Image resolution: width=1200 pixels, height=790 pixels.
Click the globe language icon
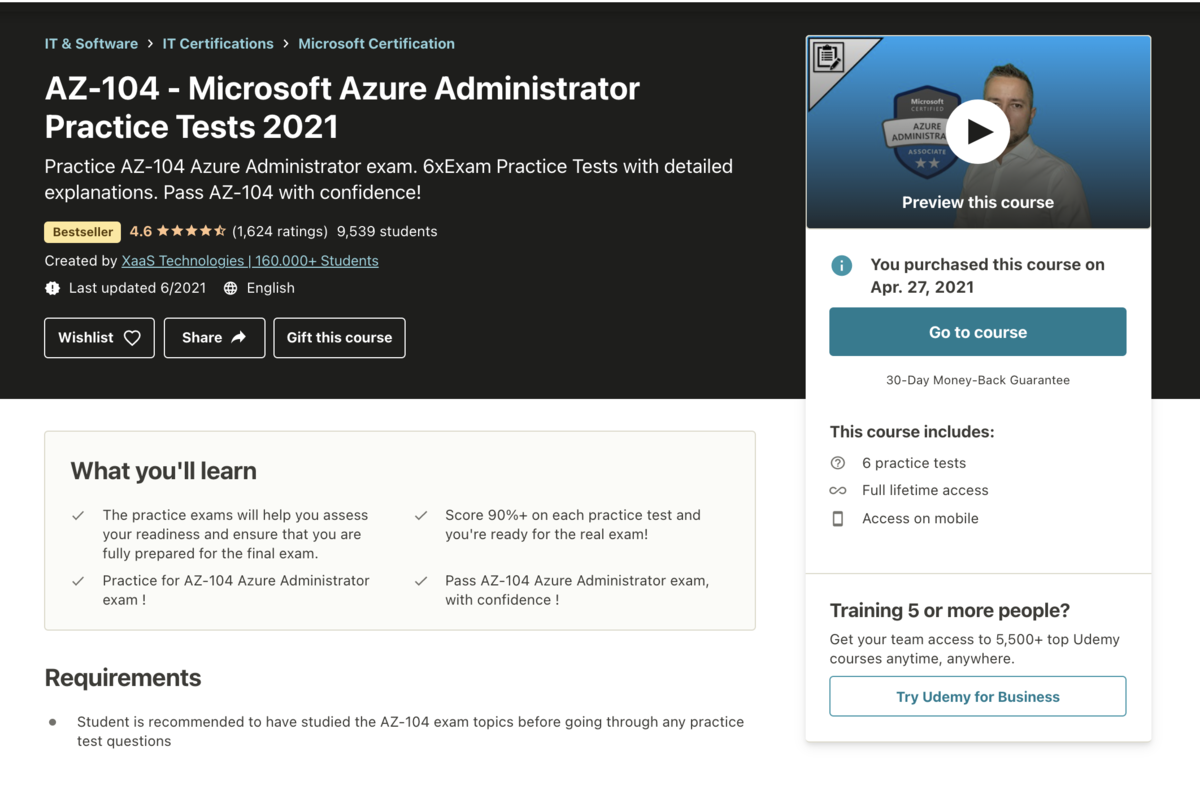tap(231, 288)
